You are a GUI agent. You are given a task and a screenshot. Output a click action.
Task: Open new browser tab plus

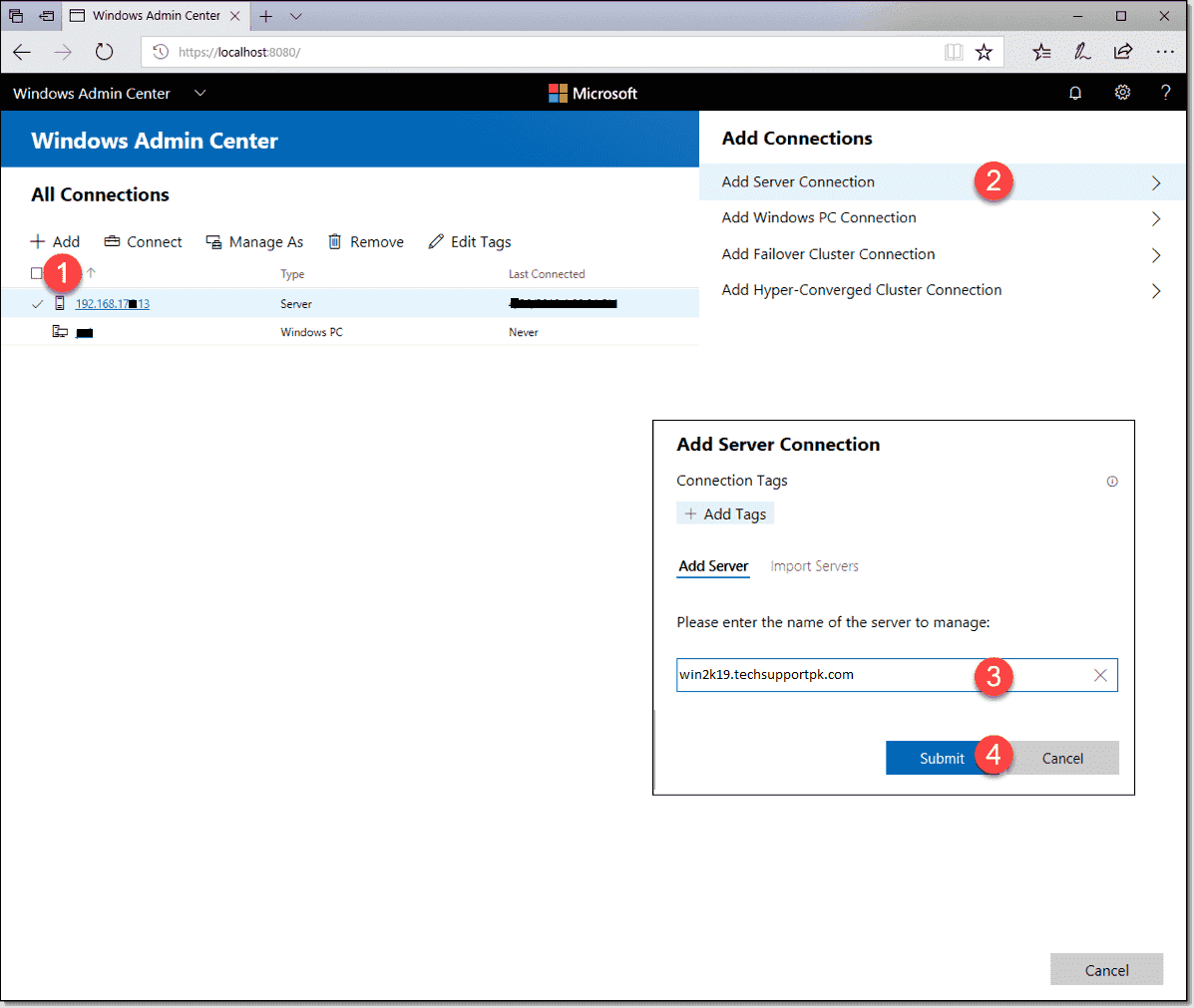click(265, 16)
